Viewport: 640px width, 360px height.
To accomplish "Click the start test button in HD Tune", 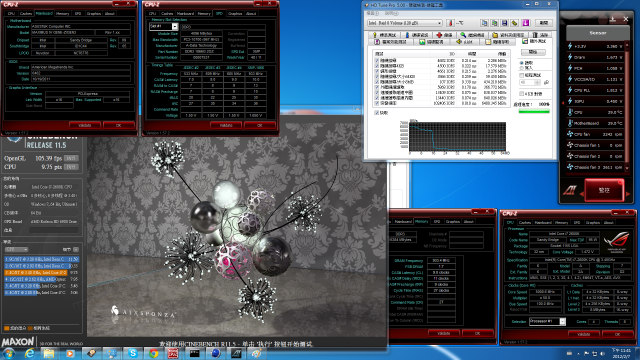I will 533,52.
